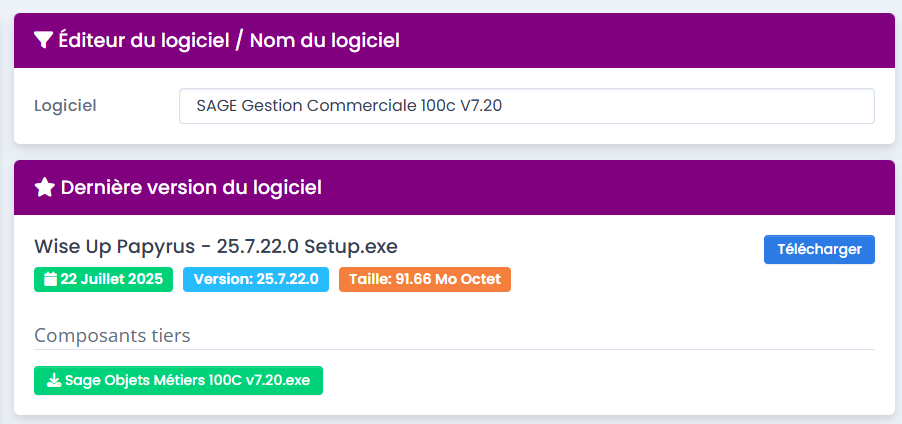
Task: Focus the Logiciel text input field
Action: [526, 105]
